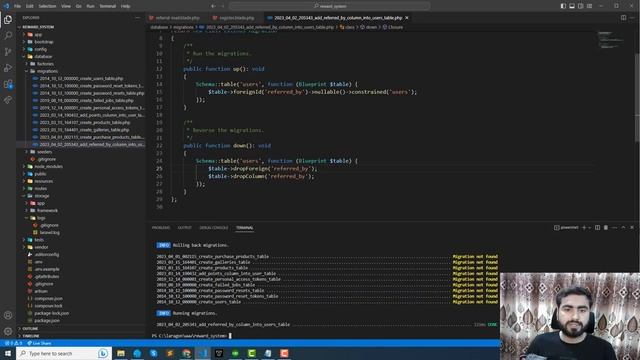
Task: Split the terminal panel
Action: [x=597, y=228]
